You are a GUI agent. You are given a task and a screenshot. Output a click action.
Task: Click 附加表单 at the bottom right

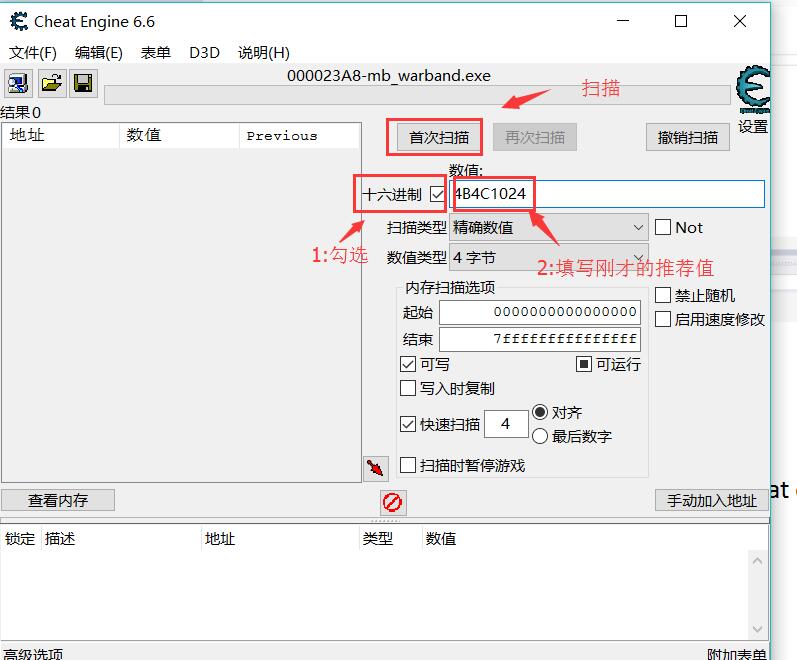click(x=737, y=654)
